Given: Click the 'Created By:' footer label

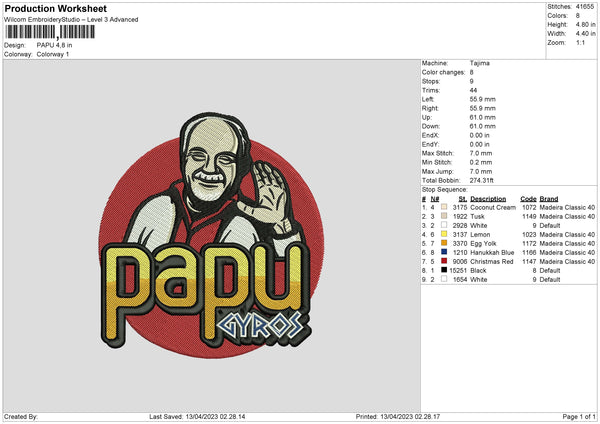Looking at the screenshot, I should (x=21, y=416).
